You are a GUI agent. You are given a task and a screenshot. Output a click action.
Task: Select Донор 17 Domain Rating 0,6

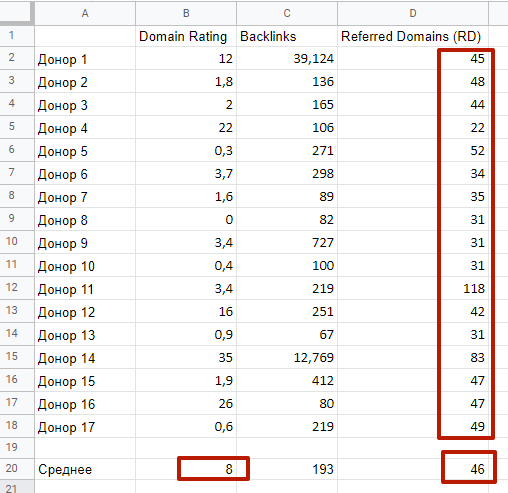[186, 426]
